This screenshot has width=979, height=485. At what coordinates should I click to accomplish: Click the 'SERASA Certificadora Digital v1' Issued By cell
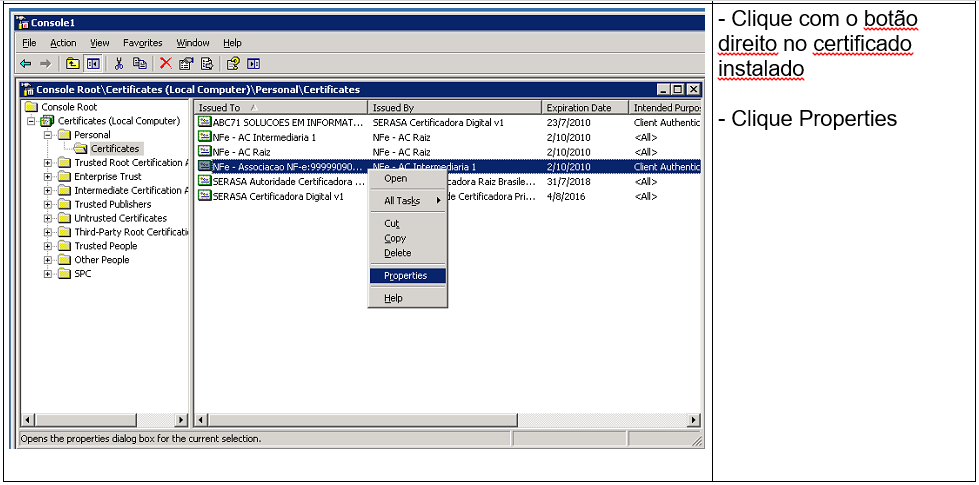click(x=438, y=122)
